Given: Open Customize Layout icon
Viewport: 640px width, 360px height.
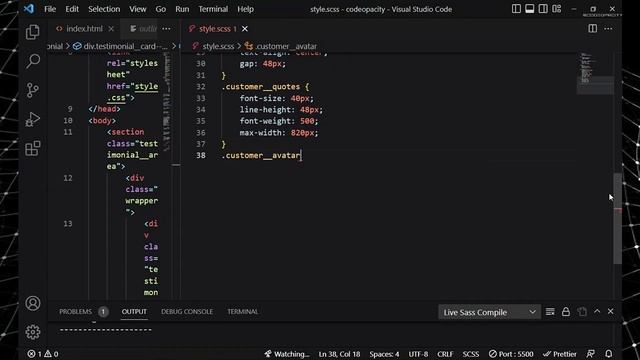Looking at the screenshot, I should [556, 9].
